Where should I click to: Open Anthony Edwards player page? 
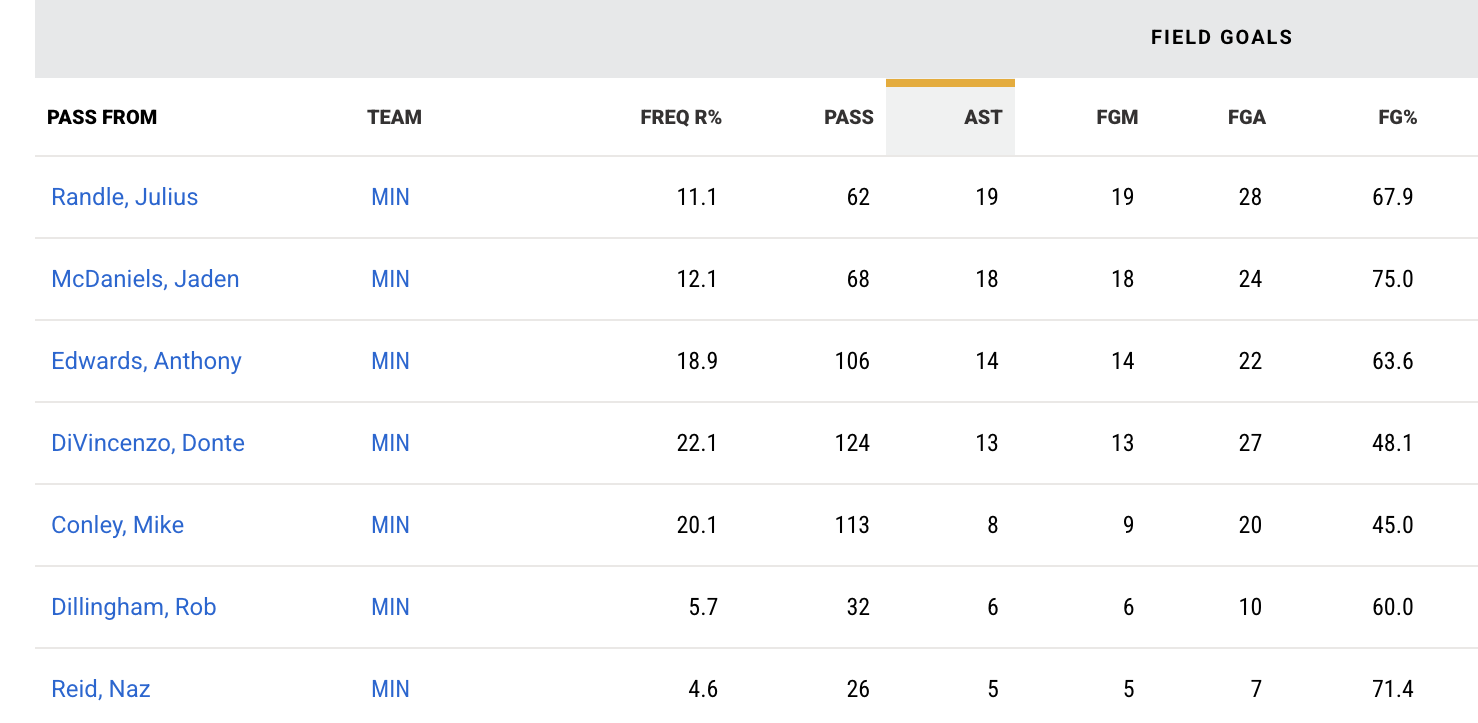pyautogui.click(x=146, y=361)
